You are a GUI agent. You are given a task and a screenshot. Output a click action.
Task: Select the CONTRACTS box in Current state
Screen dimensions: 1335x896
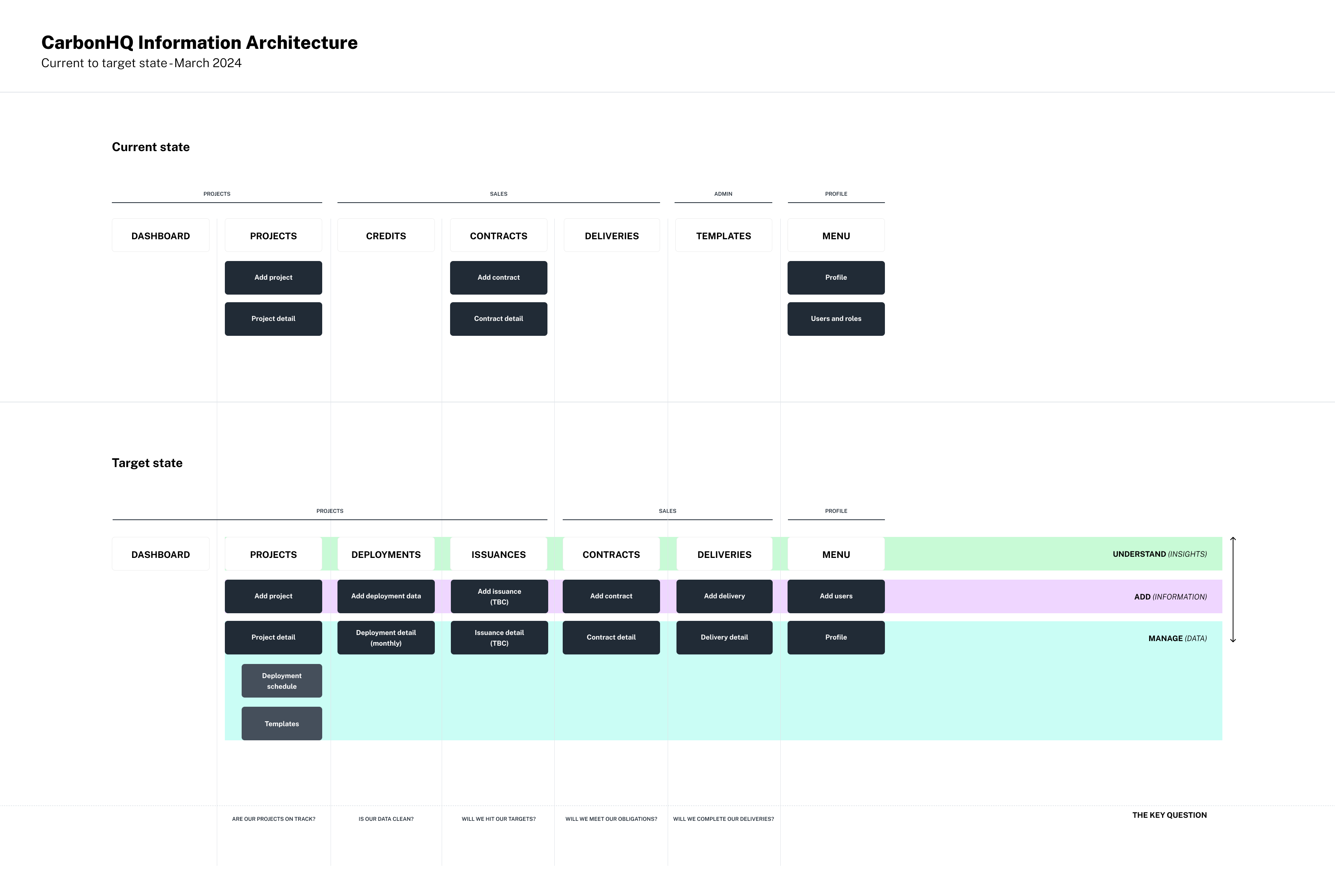click(498, 235)
